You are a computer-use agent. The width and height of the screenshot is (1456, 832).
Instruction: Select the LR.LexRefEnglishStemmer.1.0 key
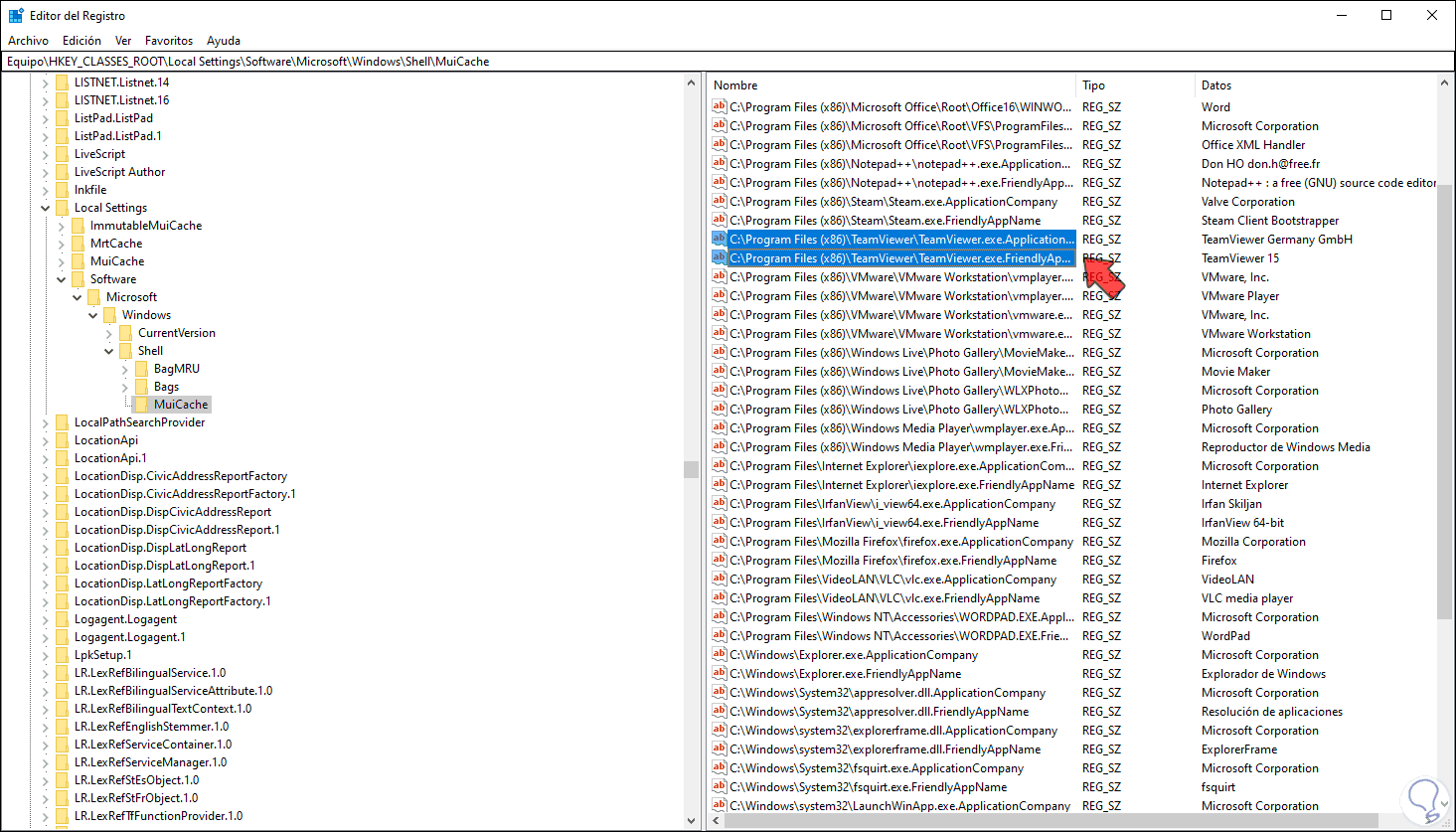(151, 727)
